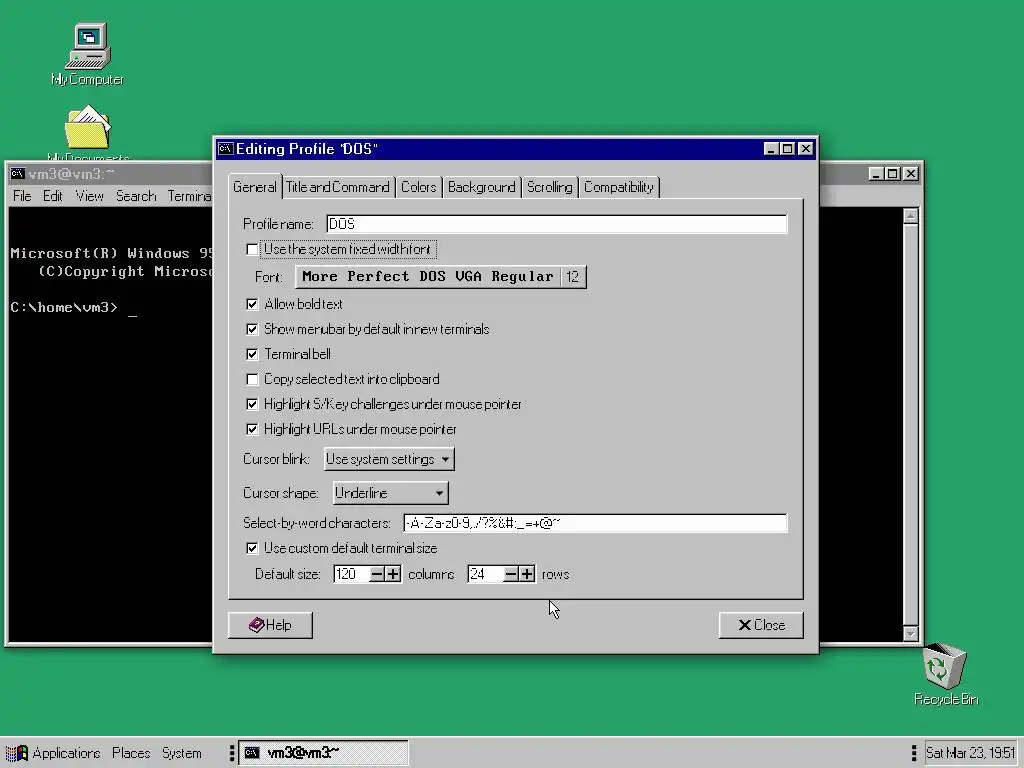Viewport: 1024px width, 768px height.
Task: Toggle the Terminal bell checkbox
Action: [x=252, y=354]
